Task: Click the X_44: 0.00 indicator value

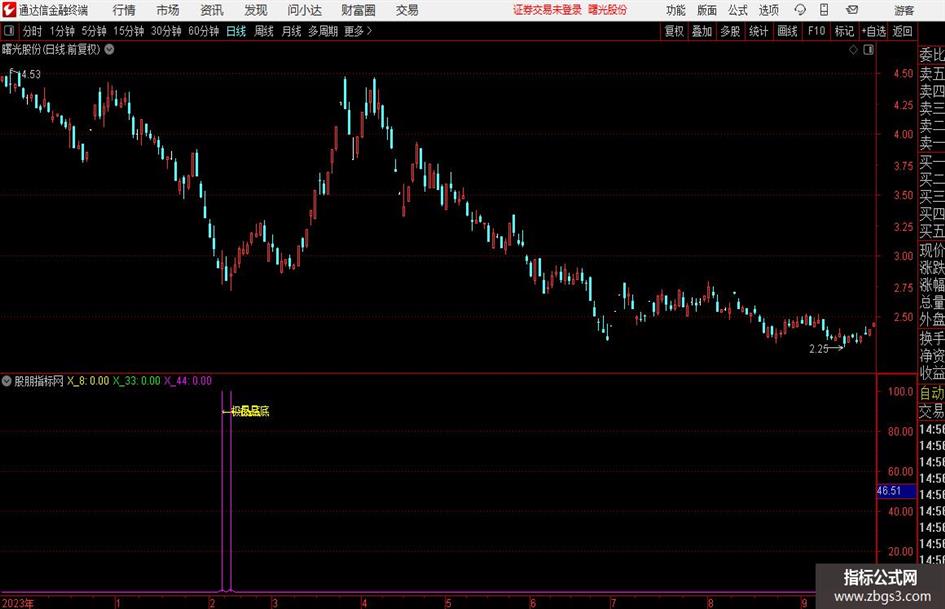Action: pos(188,380)
